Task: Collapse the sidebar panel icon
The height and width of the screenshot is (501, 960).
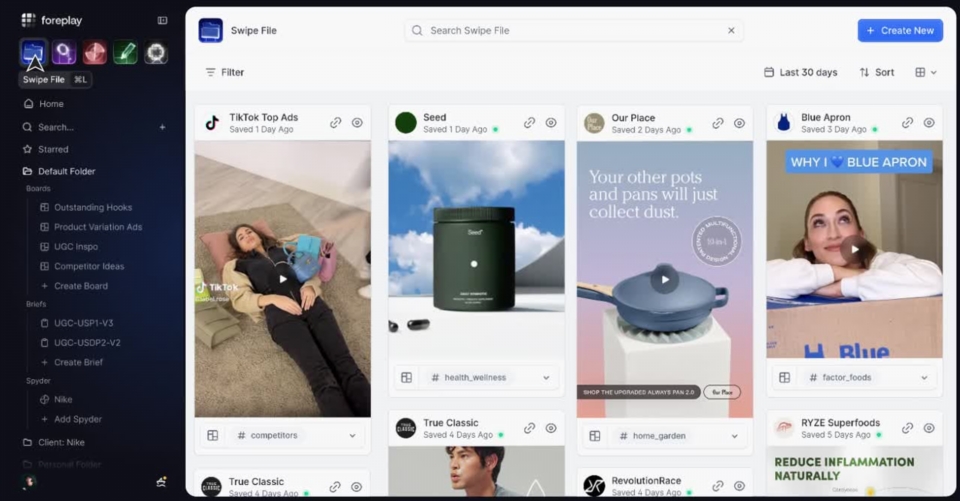Action: click(163, 20)
